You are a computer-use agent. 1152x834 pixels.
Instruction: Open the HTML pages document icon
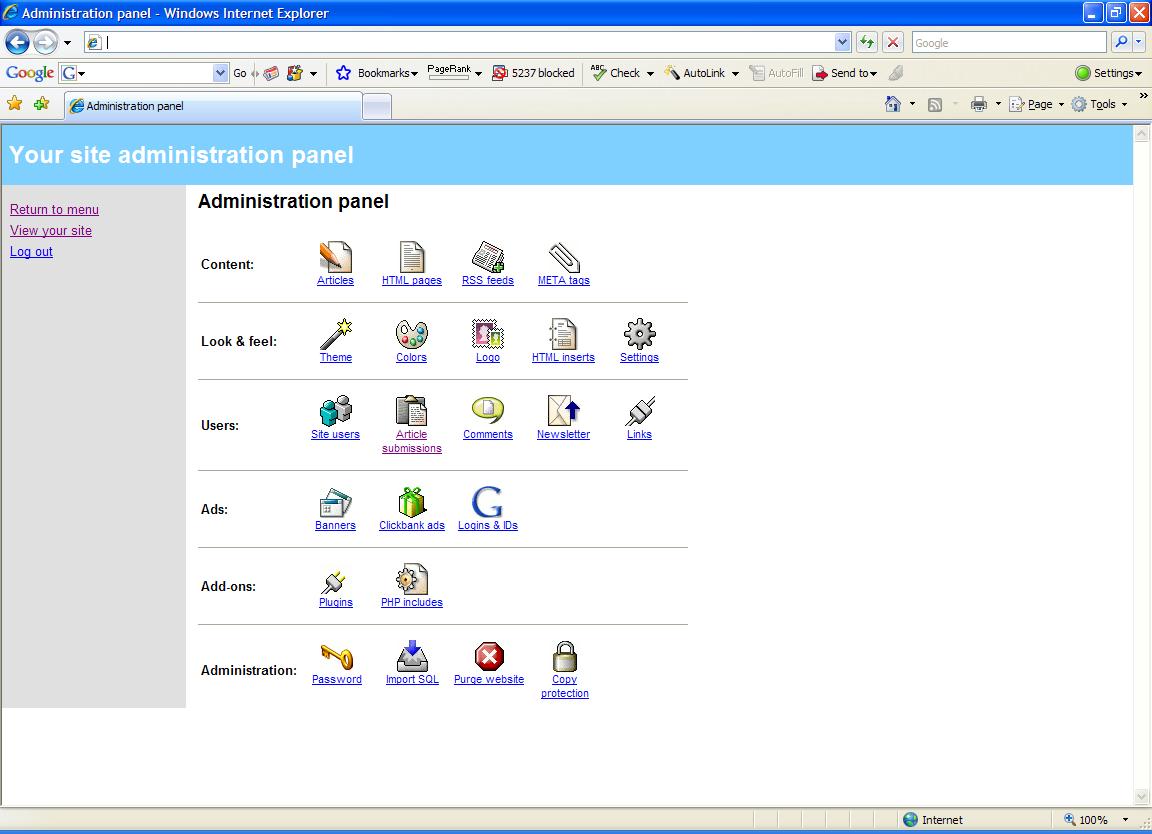[x=411, y=257]
